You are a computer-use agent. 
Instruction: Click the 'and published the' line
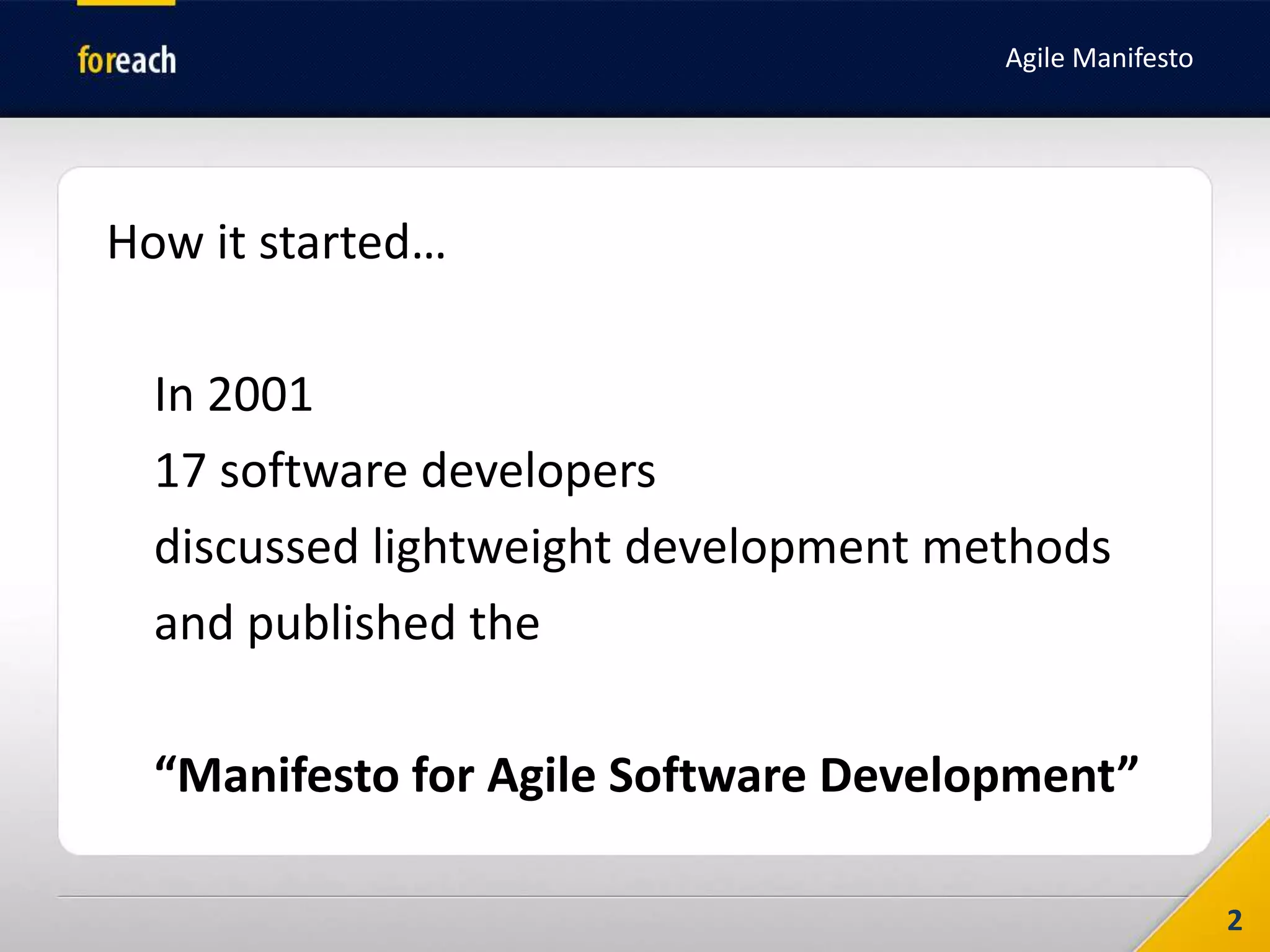coord(347,624)
